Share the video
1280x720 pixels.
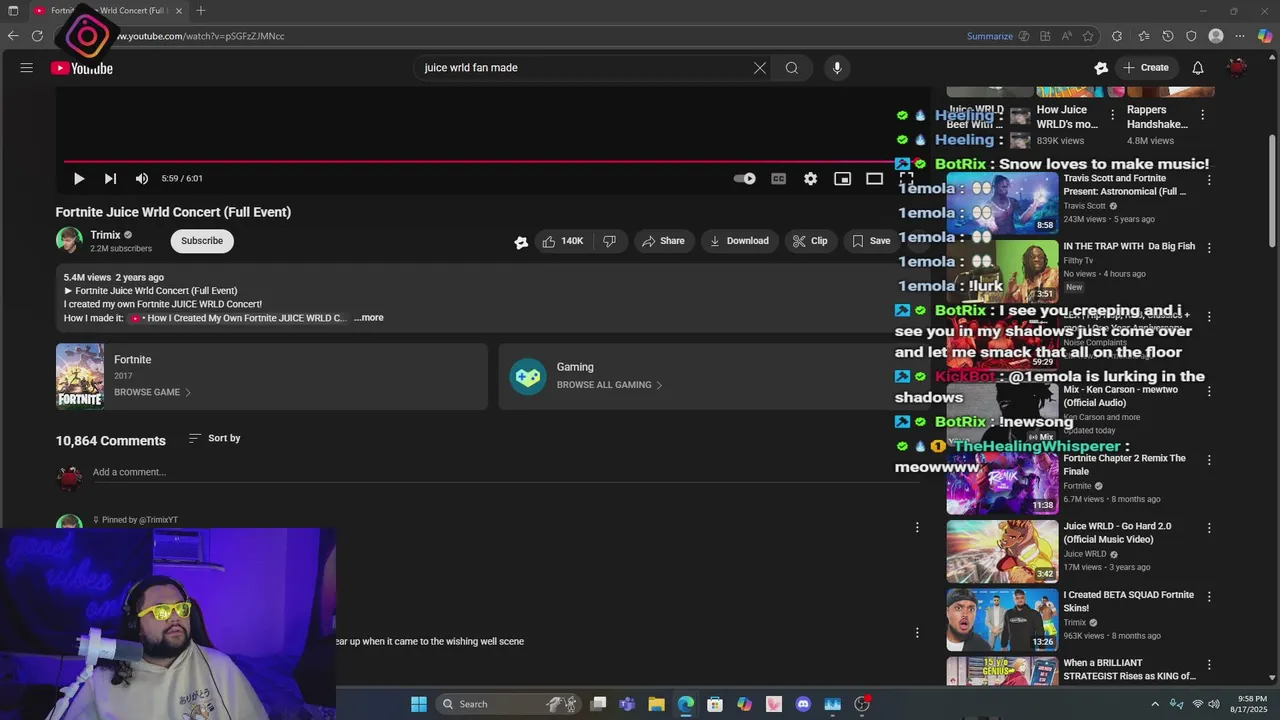point(664,241)
